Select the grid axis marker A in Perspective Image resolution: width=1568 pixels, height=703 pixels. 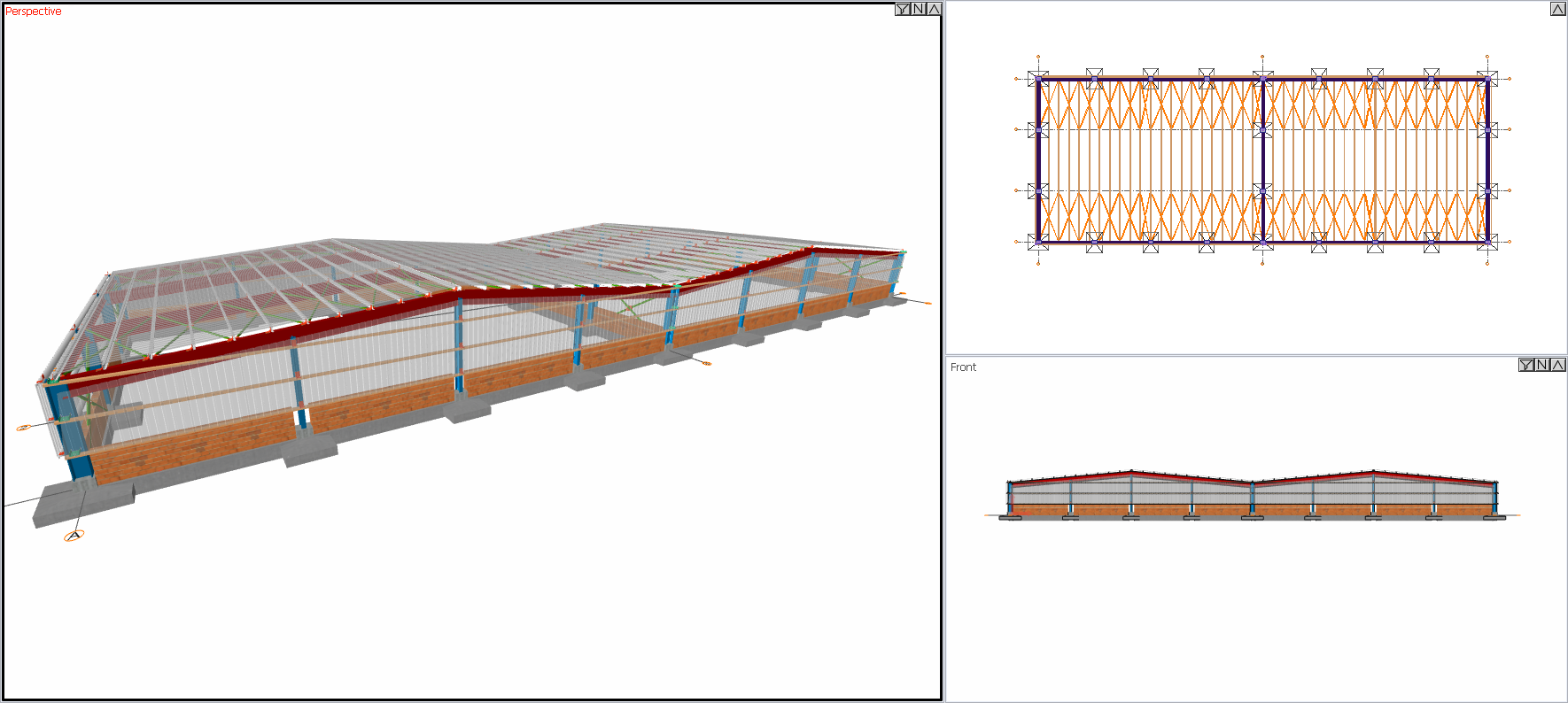click(74, 535)
